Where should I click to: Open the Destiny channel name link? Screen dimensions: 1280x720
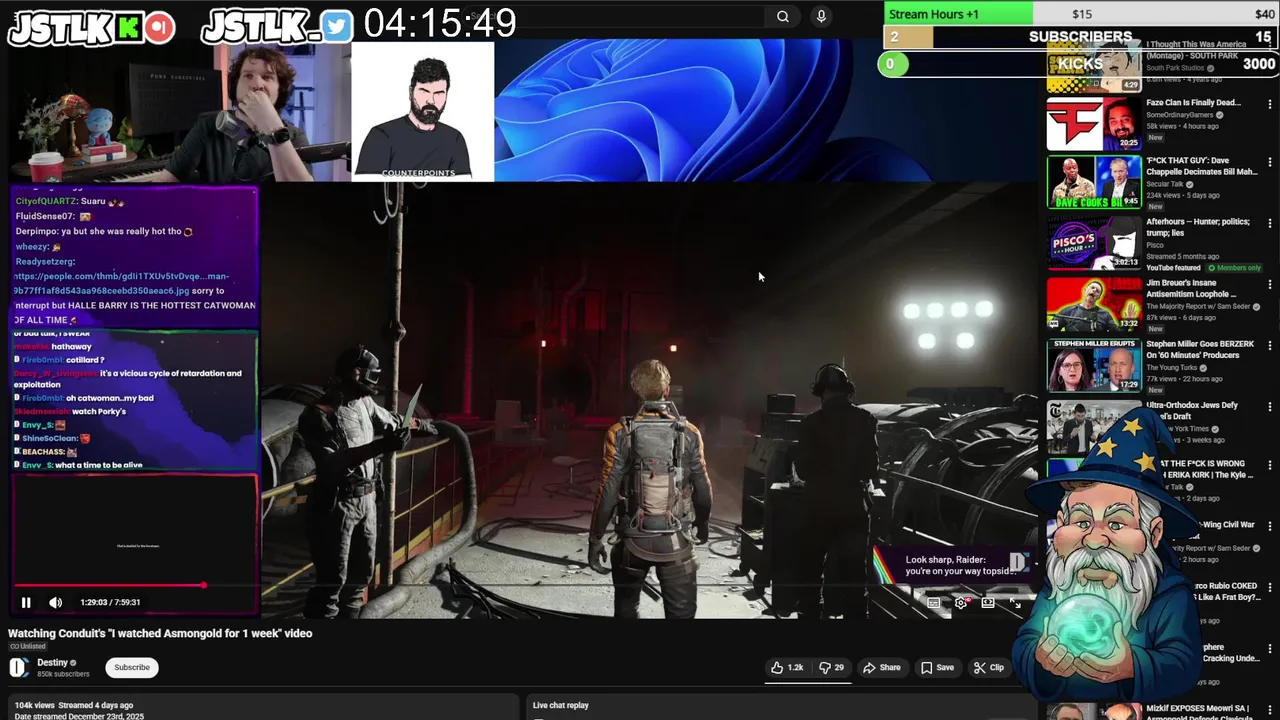click(x=53, y=662)
